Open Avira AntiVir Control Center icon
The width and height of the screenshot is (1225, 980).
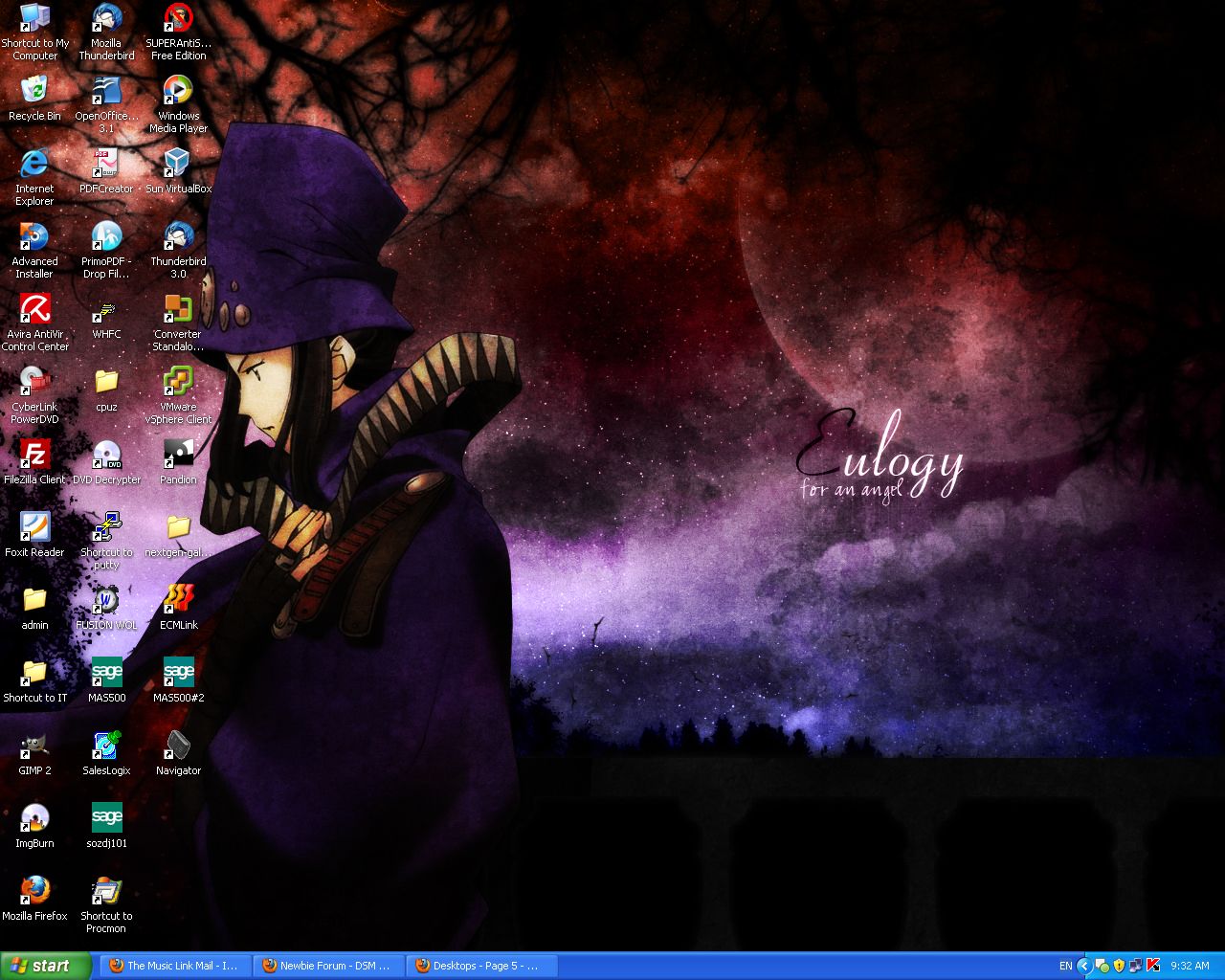pos(34,323)
